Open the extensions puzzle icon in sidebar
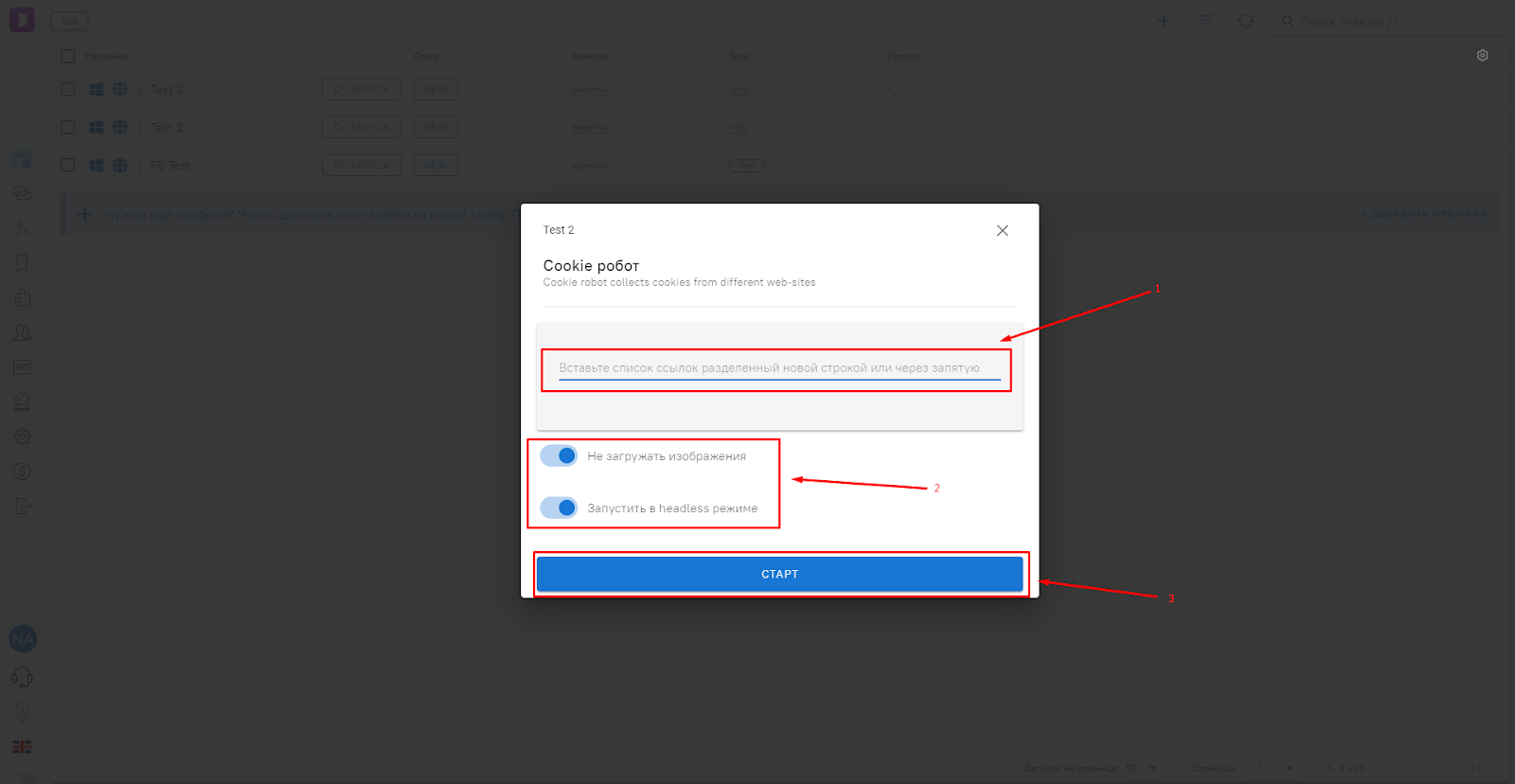The width and height of the screenshot is (1515, 784). point(22,298)
